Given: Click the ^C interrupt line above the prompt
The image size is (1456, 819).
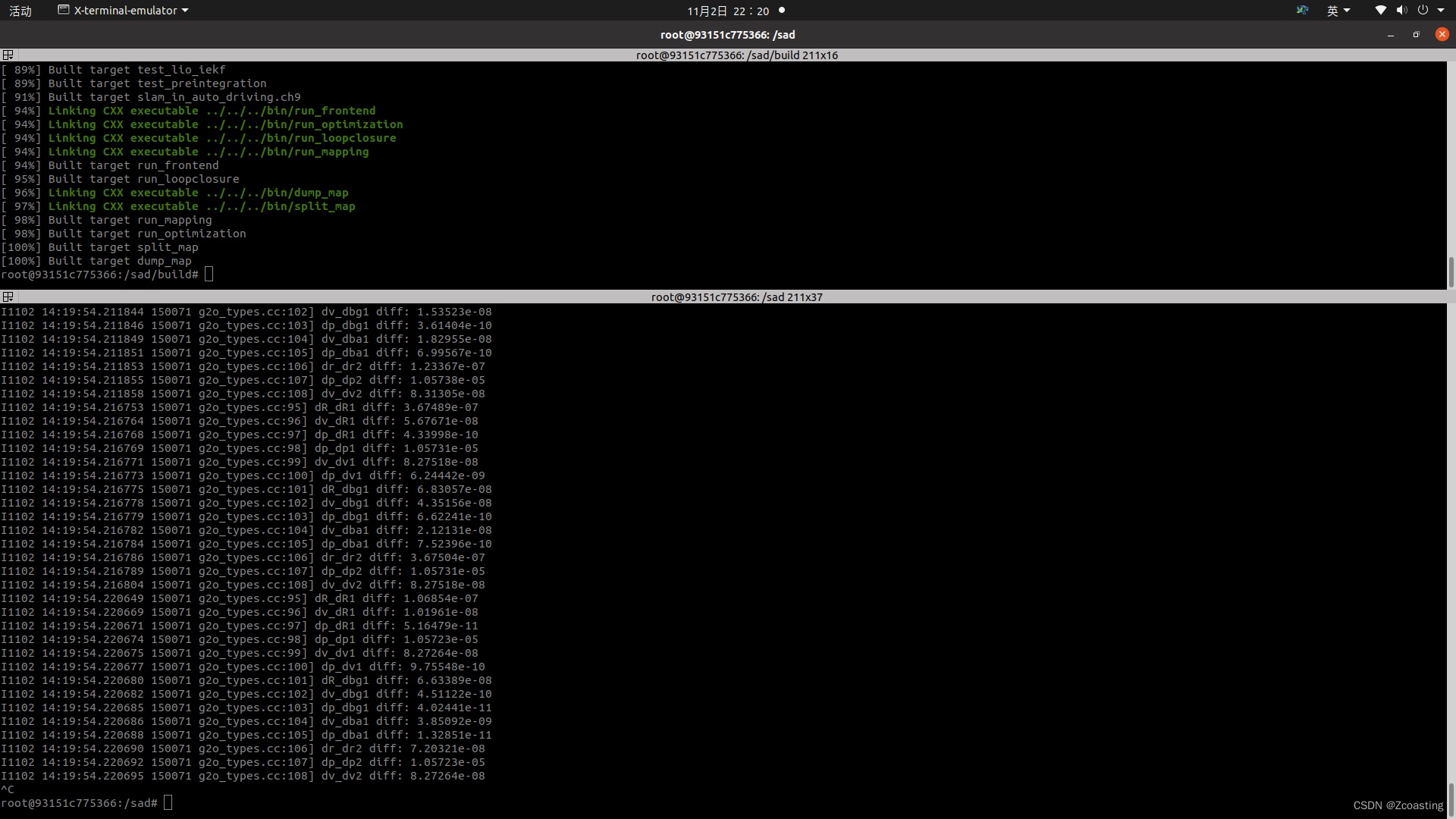Looking at the screenshot, I should tap(8, 789).
